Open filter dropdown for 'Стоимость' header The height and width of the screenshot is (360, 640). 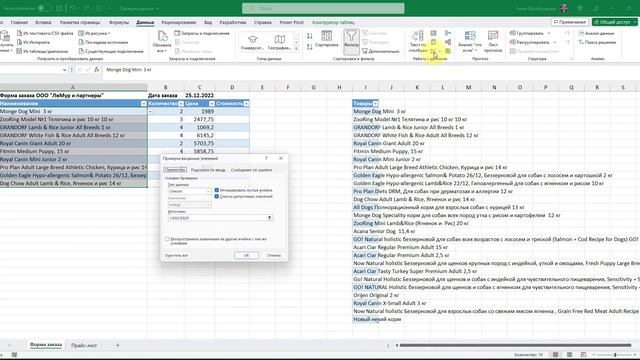coord(246,104)
